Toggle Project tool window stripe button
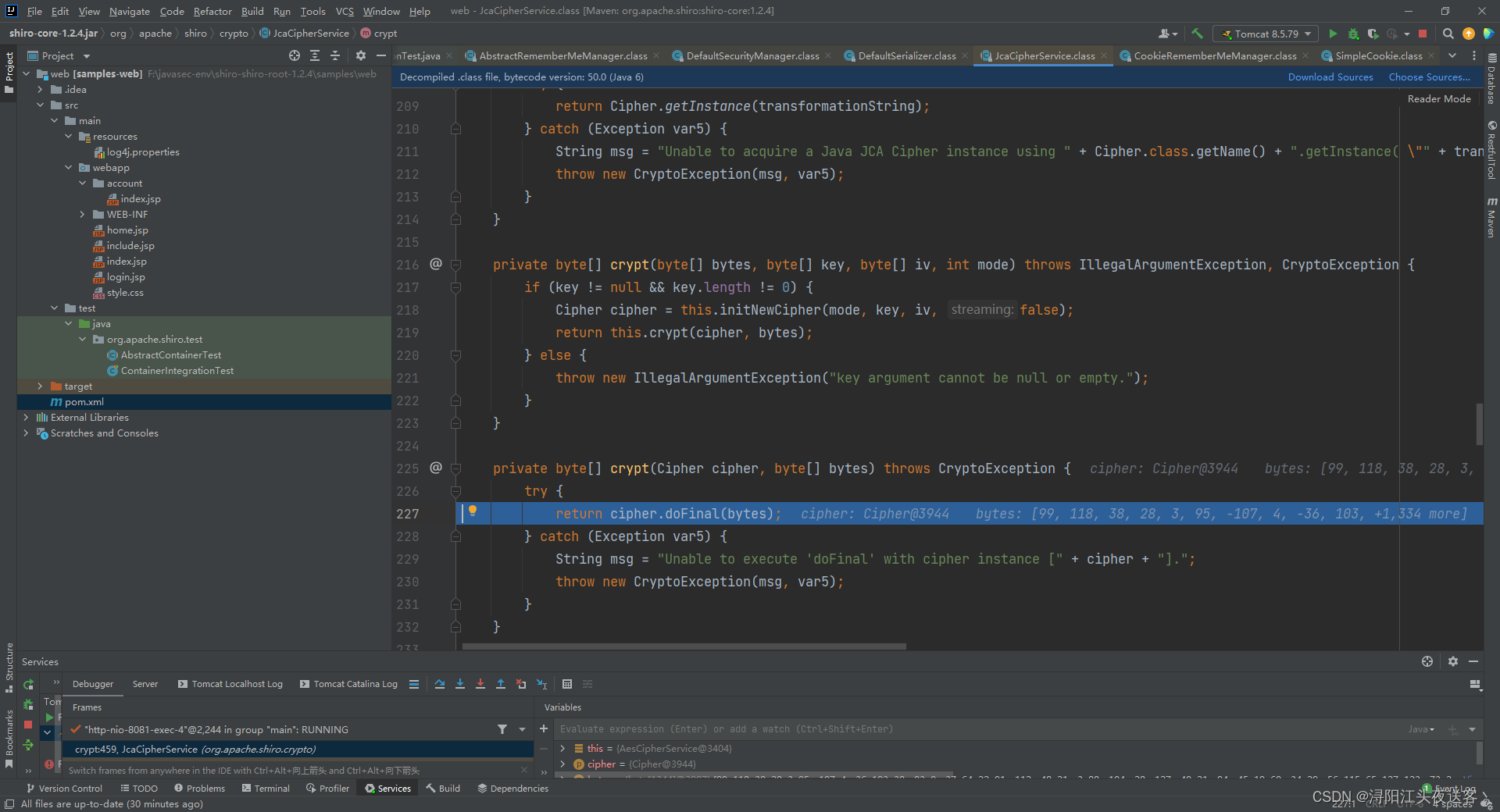Screen dimensions: 1500x812 pos(9,72)
